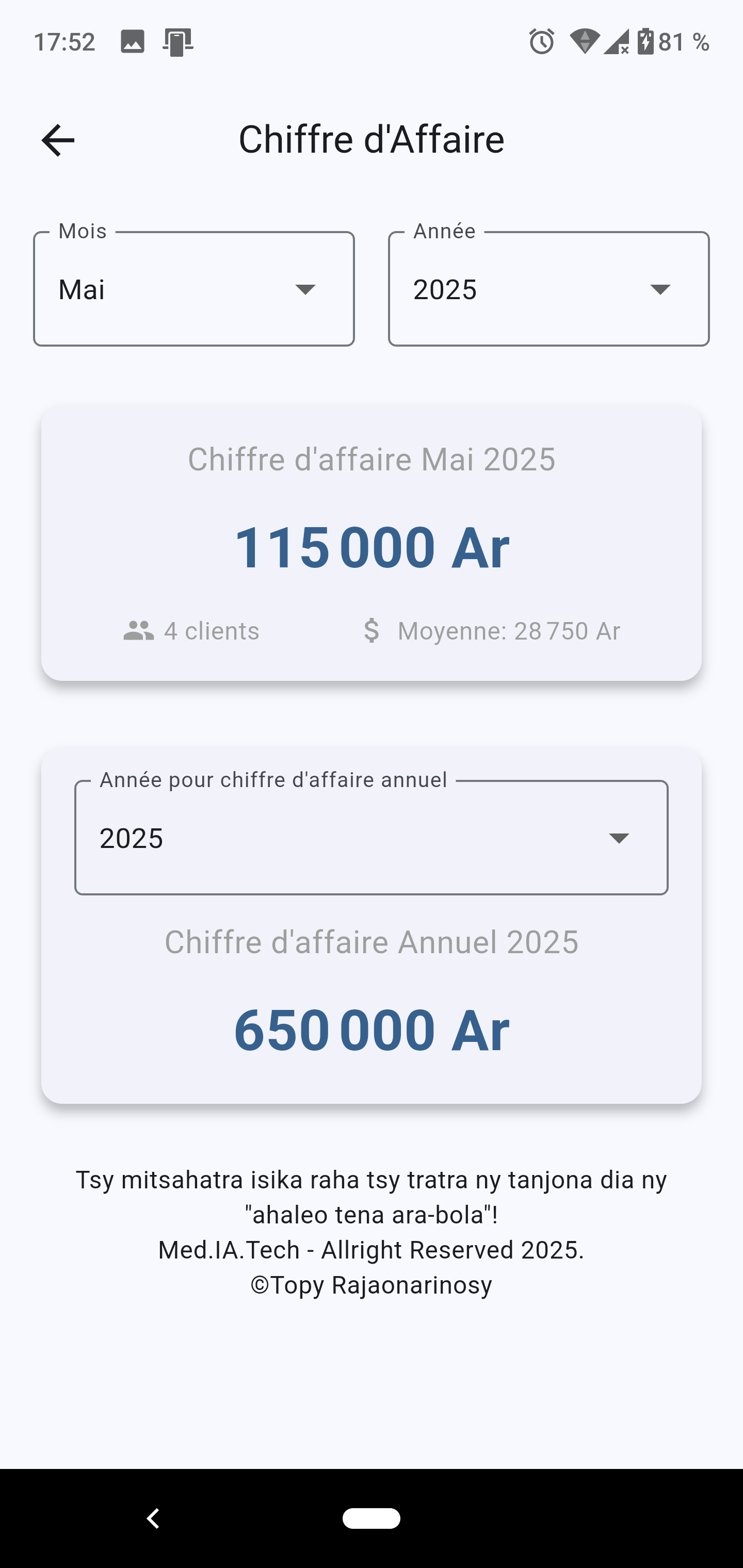Tap the Android home pill button

click(371, 1518)
